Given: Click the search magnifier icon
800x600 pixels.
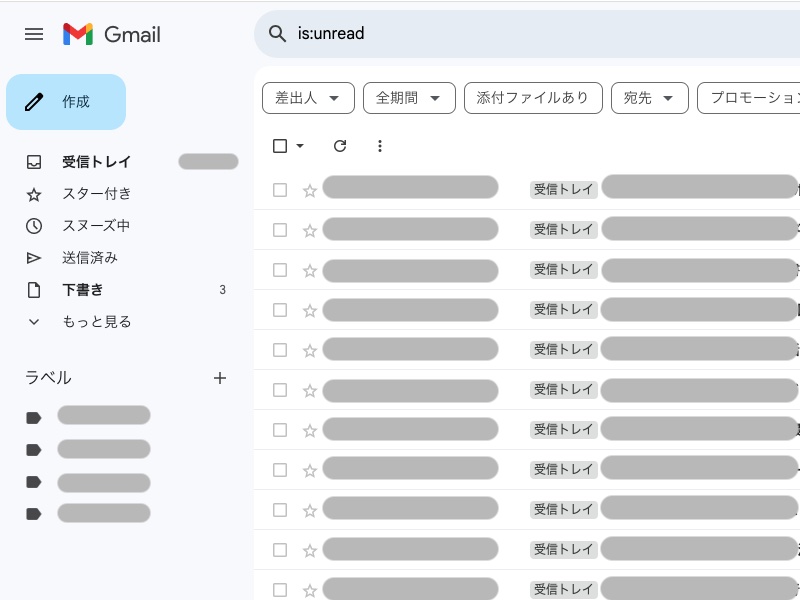Looking at the screenshot, I should [x=277, y=34].
